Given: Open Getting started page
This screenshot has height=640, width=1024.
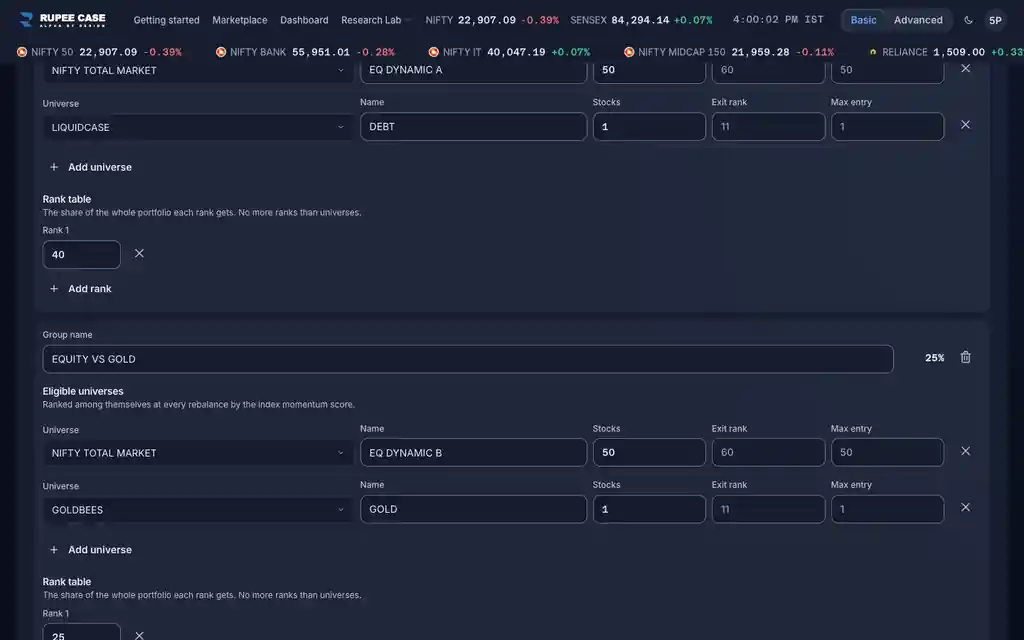Looking at the screenshot, I should click(x=167, y=20).
